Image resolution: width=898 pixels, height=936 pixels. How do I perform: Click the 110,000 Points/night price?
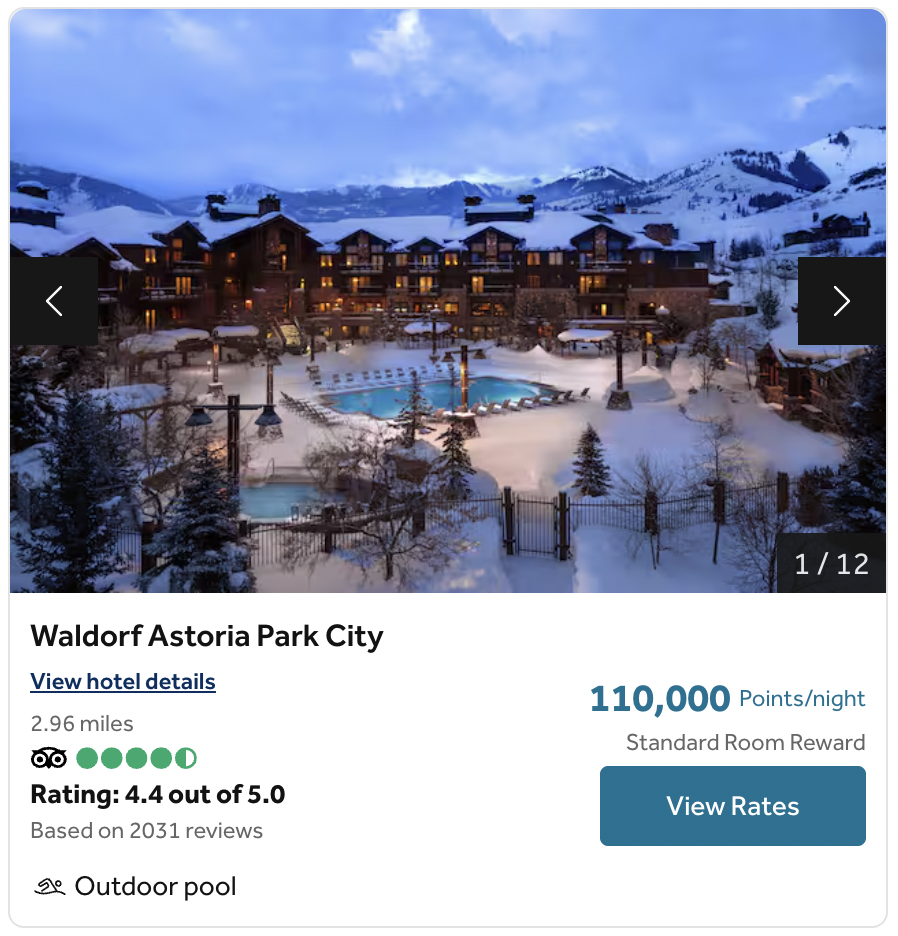pos(727,698)
